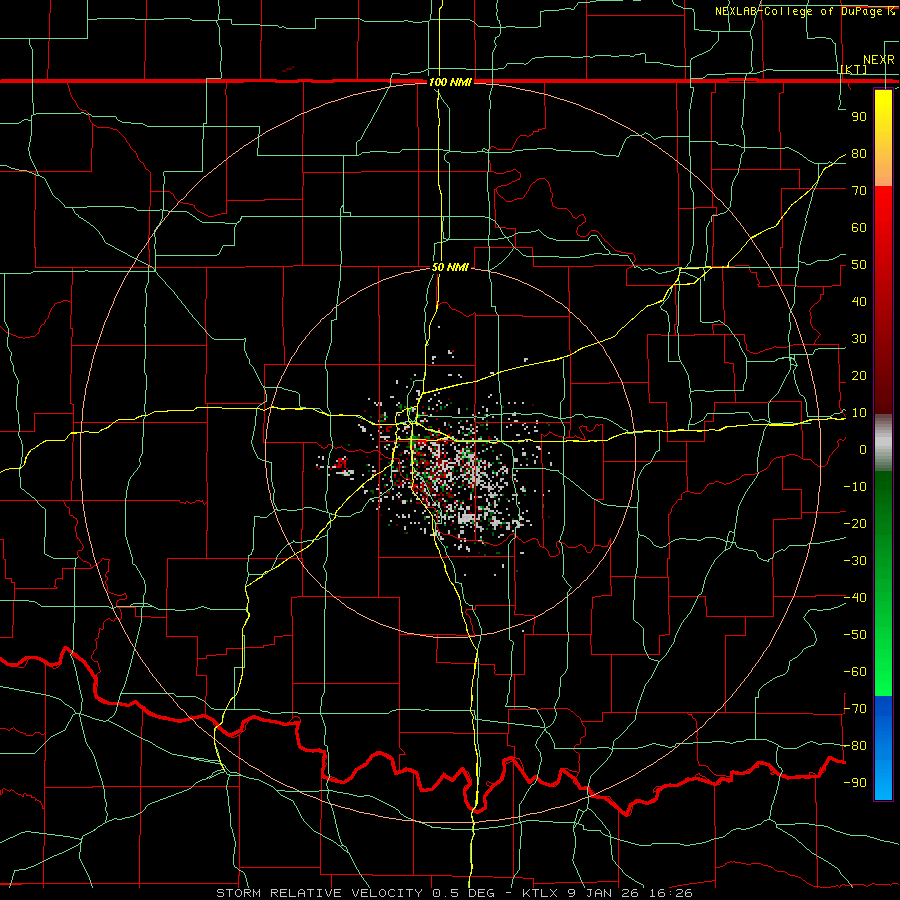Click the 'NEXLAB-College of DuPage' credit text
This screenshot has width=900, height=900.
pyautogui.click(x=800, y=11)
